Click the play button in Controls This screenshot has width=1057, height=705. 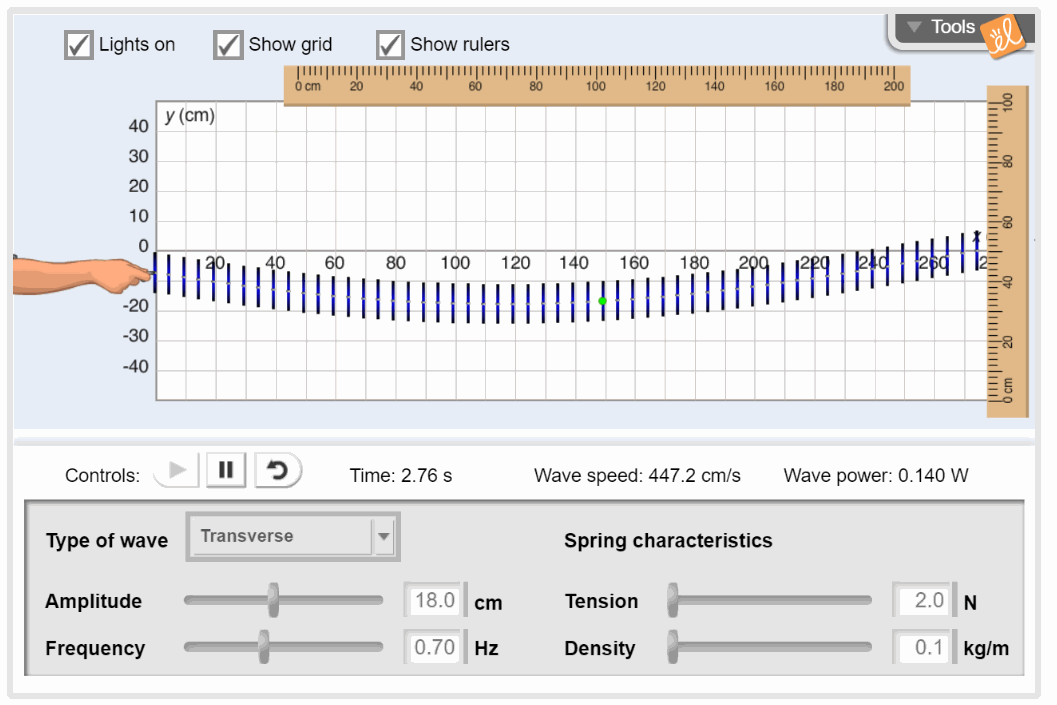178,470
